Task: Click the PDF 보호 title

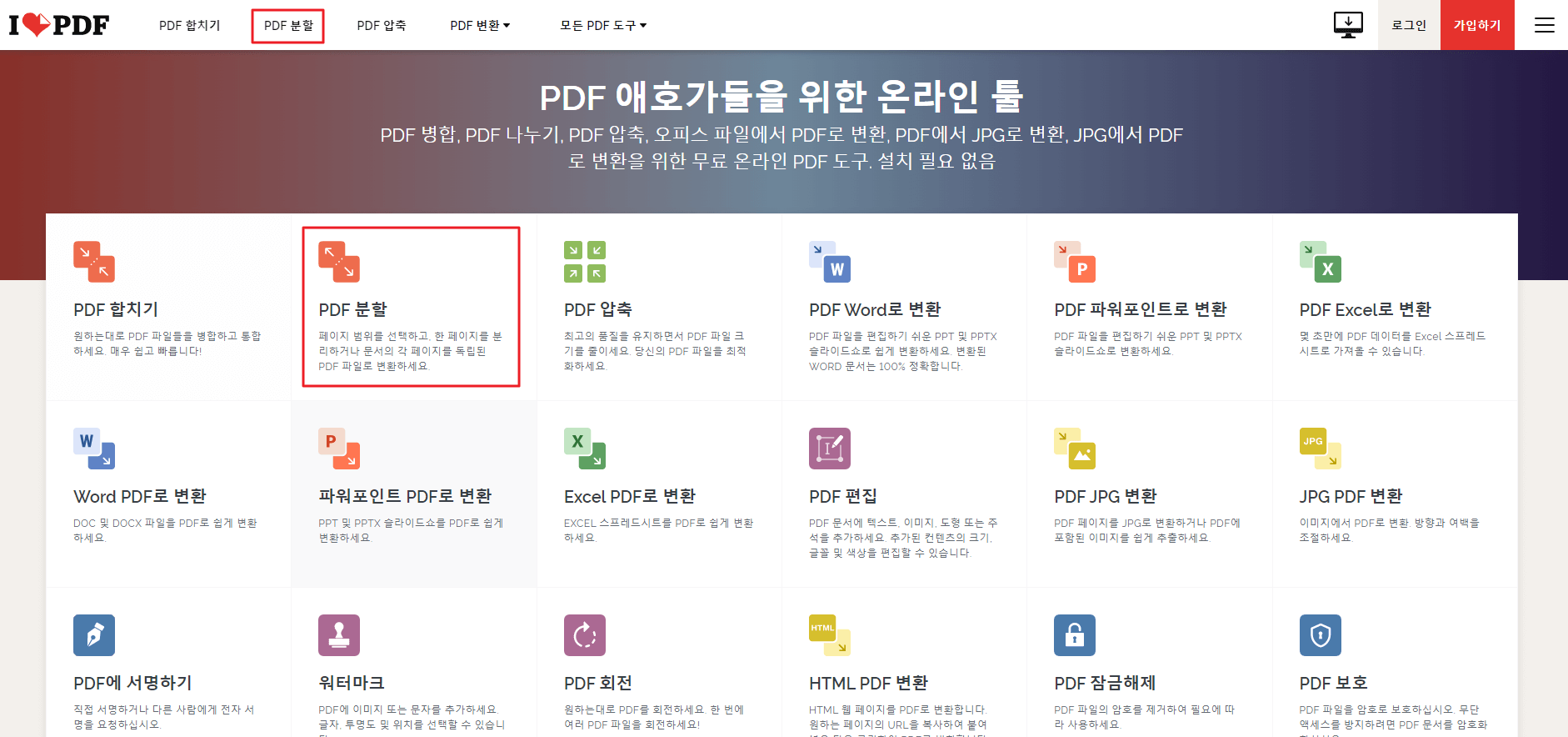Action: 1334,683
